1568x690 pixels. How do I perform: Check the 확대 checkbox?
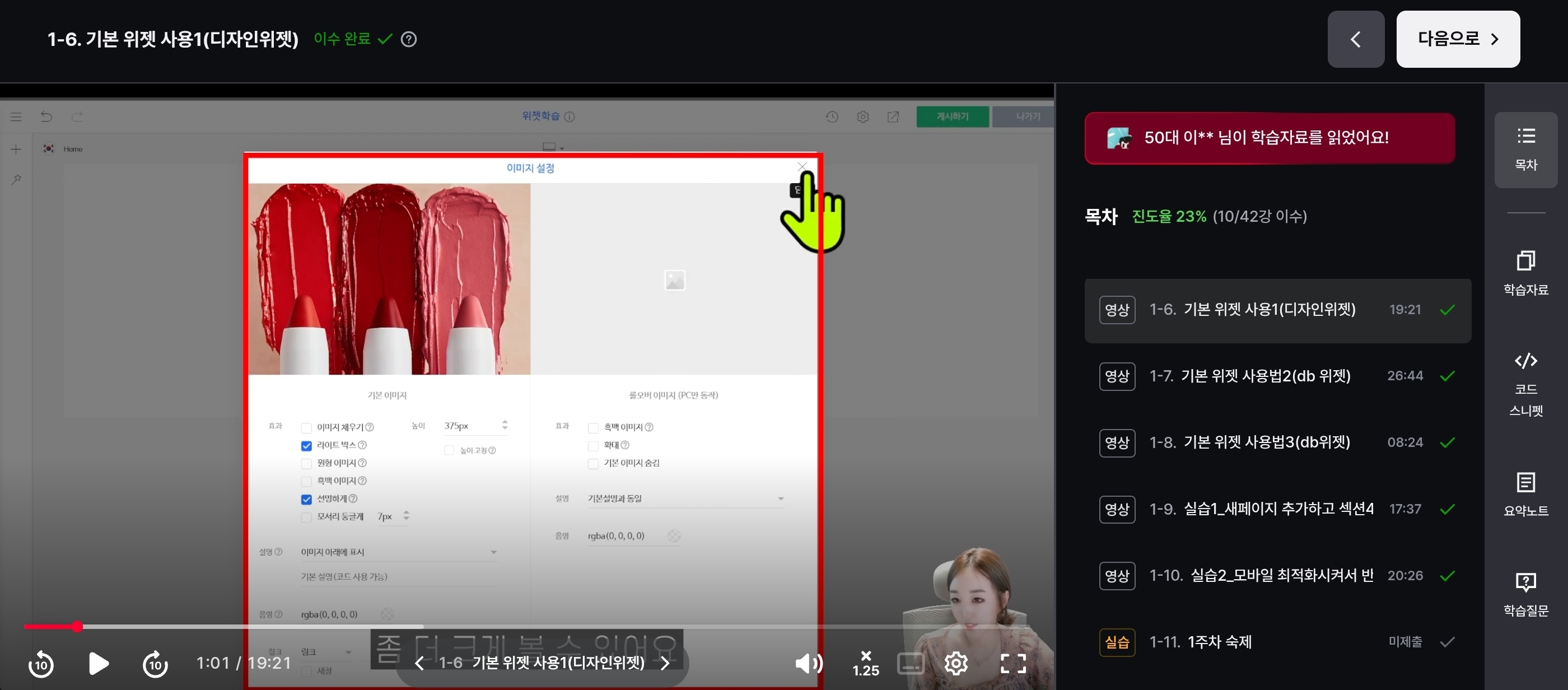point(593,446)
